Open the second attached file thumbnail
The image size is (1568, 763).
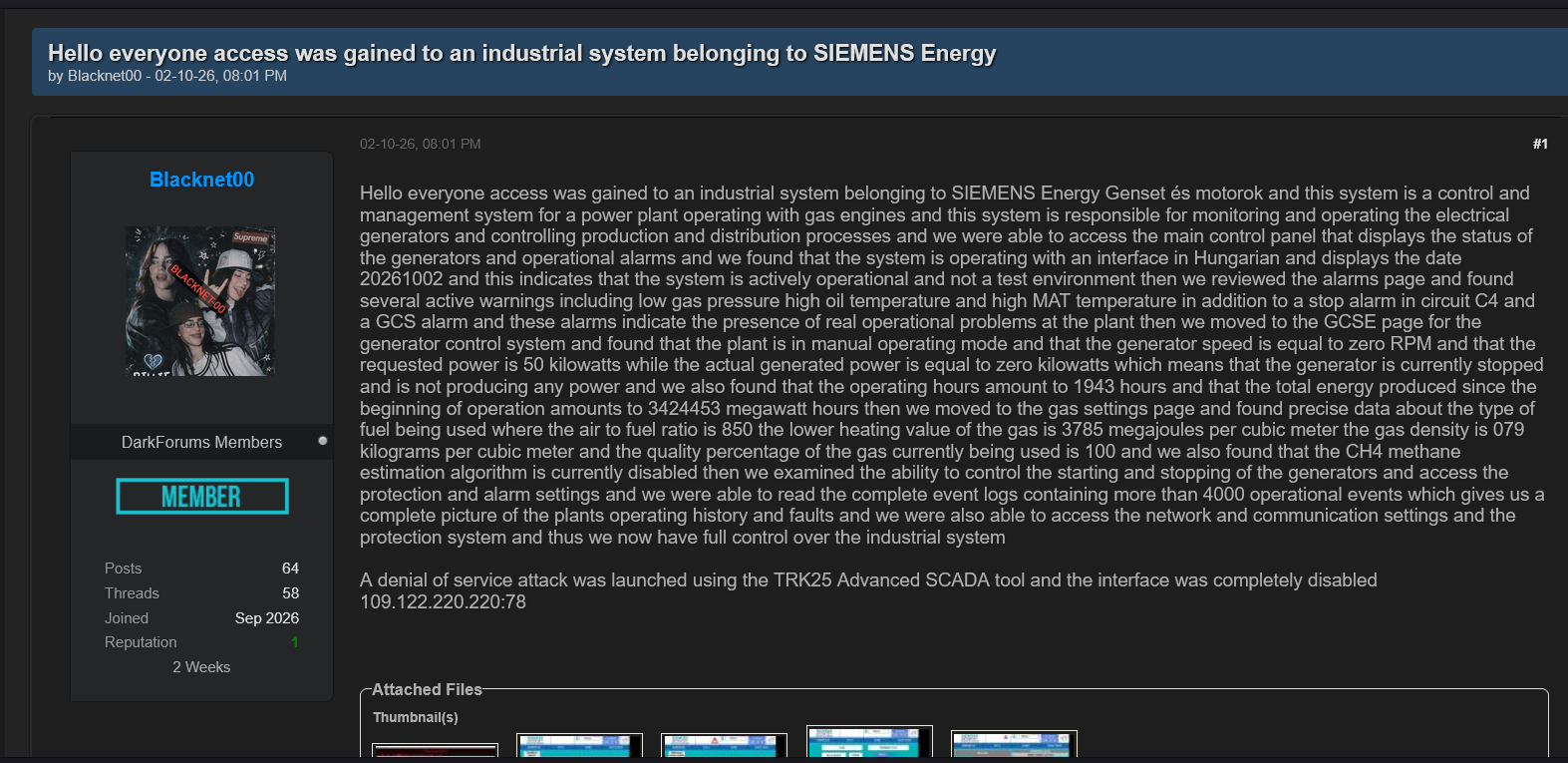point(579,745)
